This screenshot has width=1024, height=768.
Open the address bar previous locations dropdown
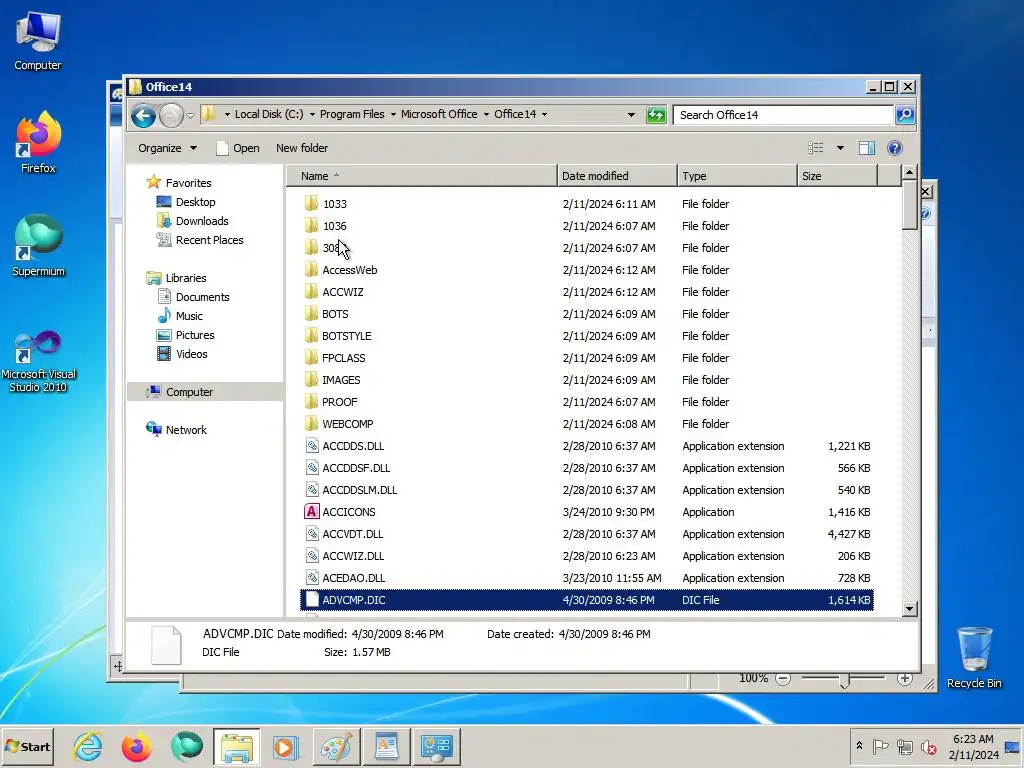click(631, 115)
